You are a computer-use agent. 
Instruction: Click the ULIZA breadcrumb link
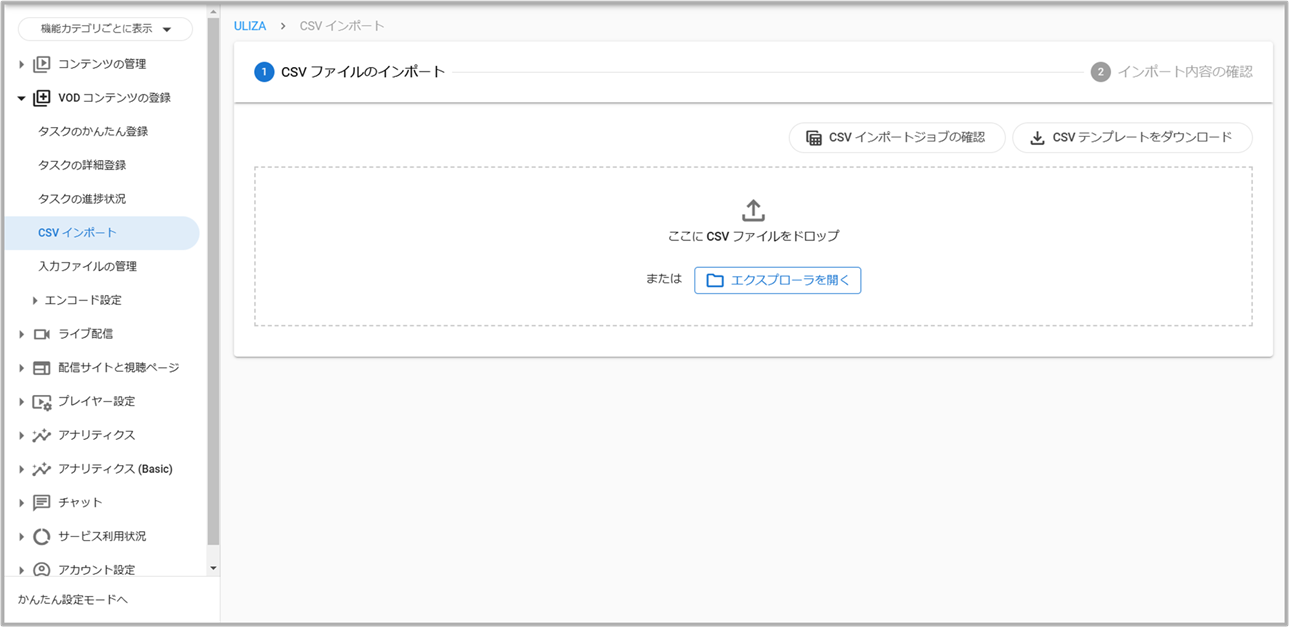[x=250, y=26]
